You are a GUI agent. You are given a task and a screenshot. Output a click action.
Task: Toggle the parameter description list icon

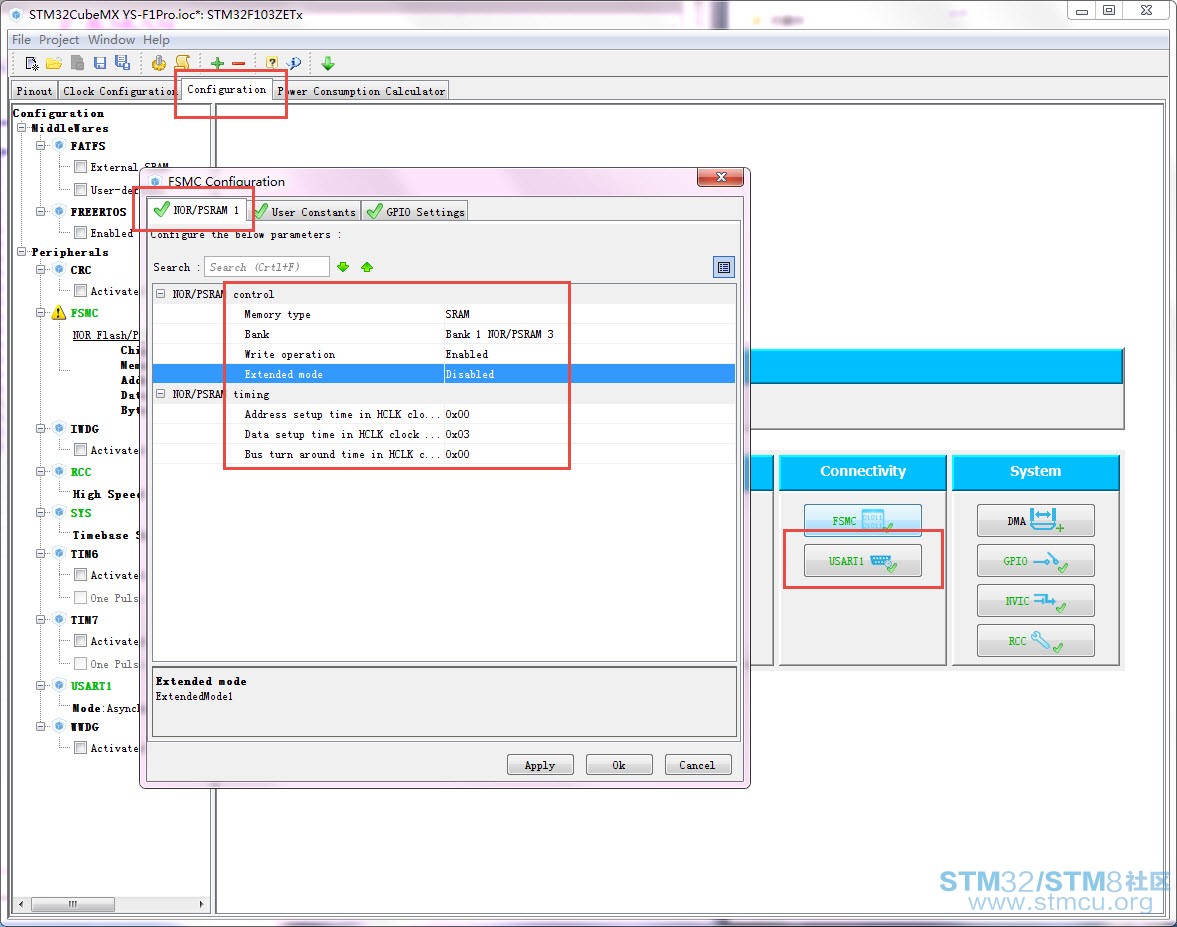click(724, 267)
